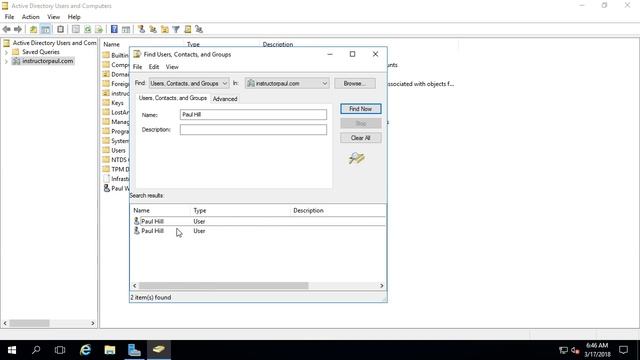Open Properties via the toolbar icon
This screenshot has height=360, width=640.
[76, 29]
